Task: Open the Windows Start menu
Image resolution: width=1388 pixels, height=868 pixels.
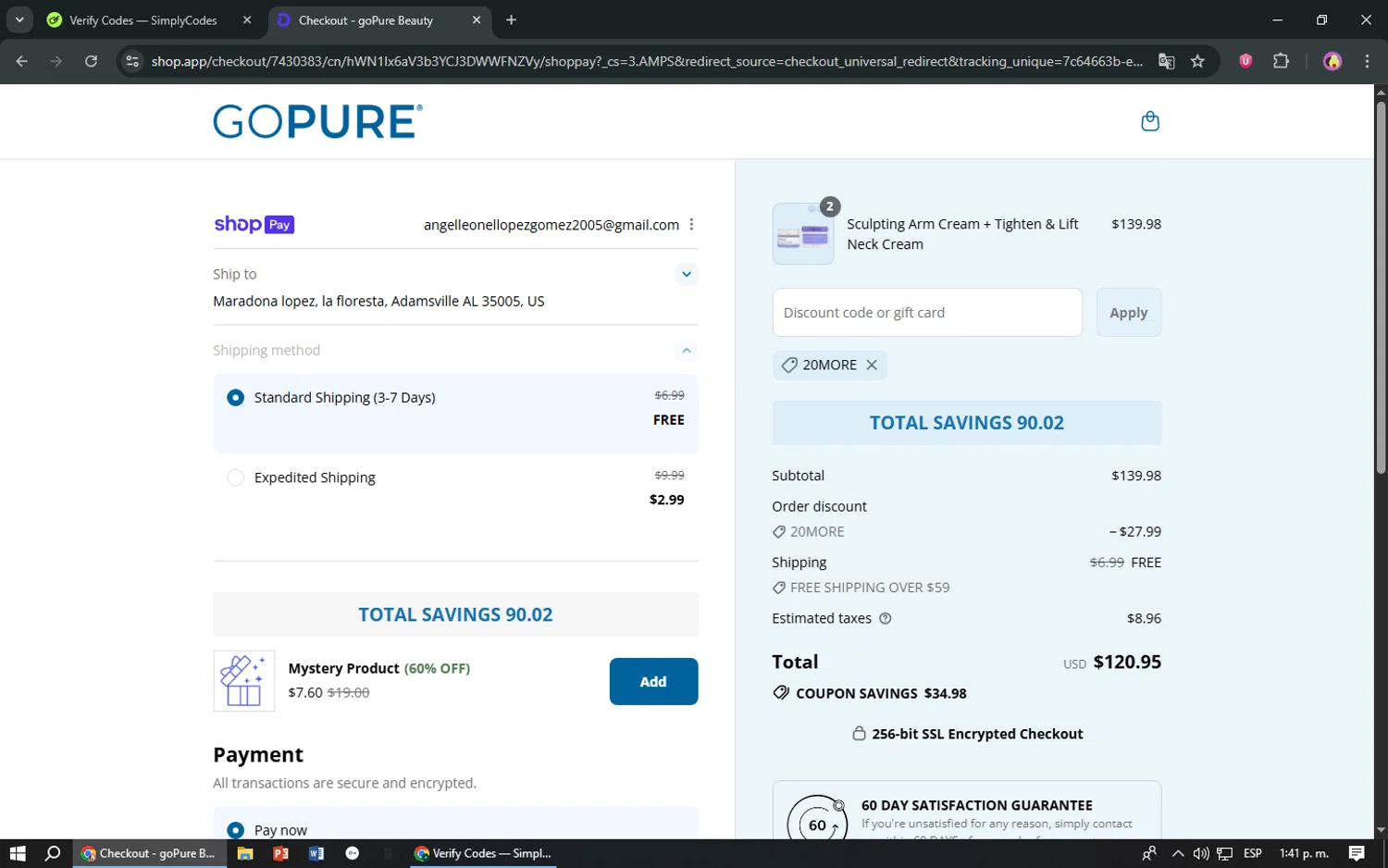Action: coord(18,853)
